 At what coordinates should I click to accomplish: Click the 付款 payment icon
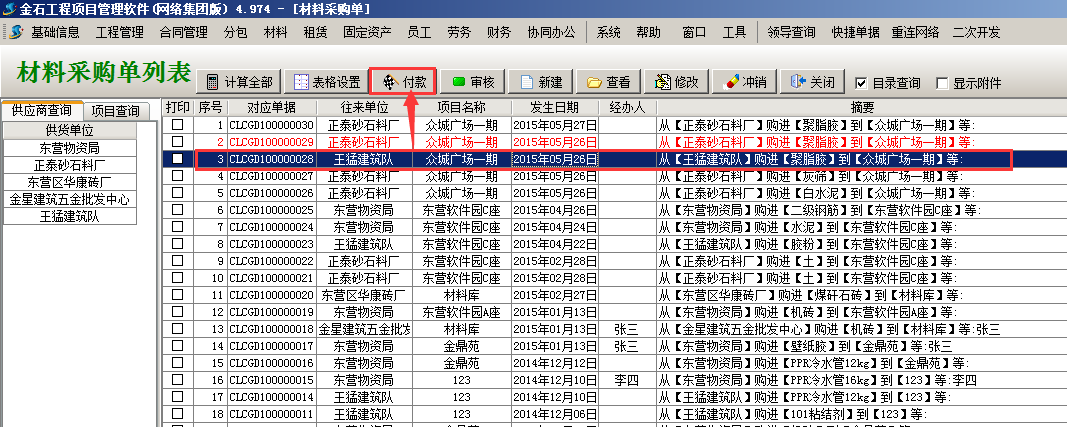(x=389, y=82)
